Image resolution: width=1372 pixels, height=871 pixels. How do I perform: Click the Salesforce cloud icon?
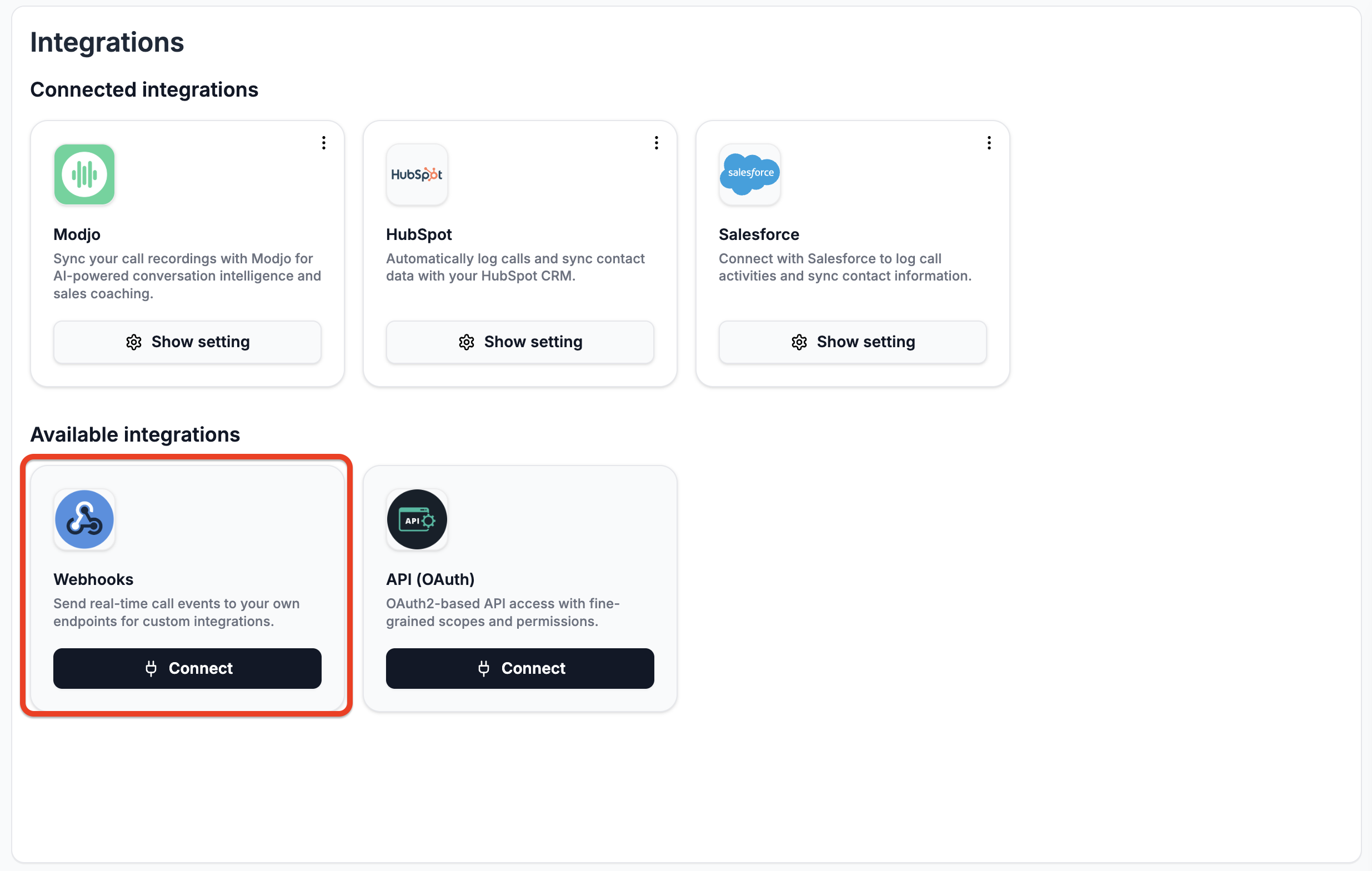tap(749, 175)
